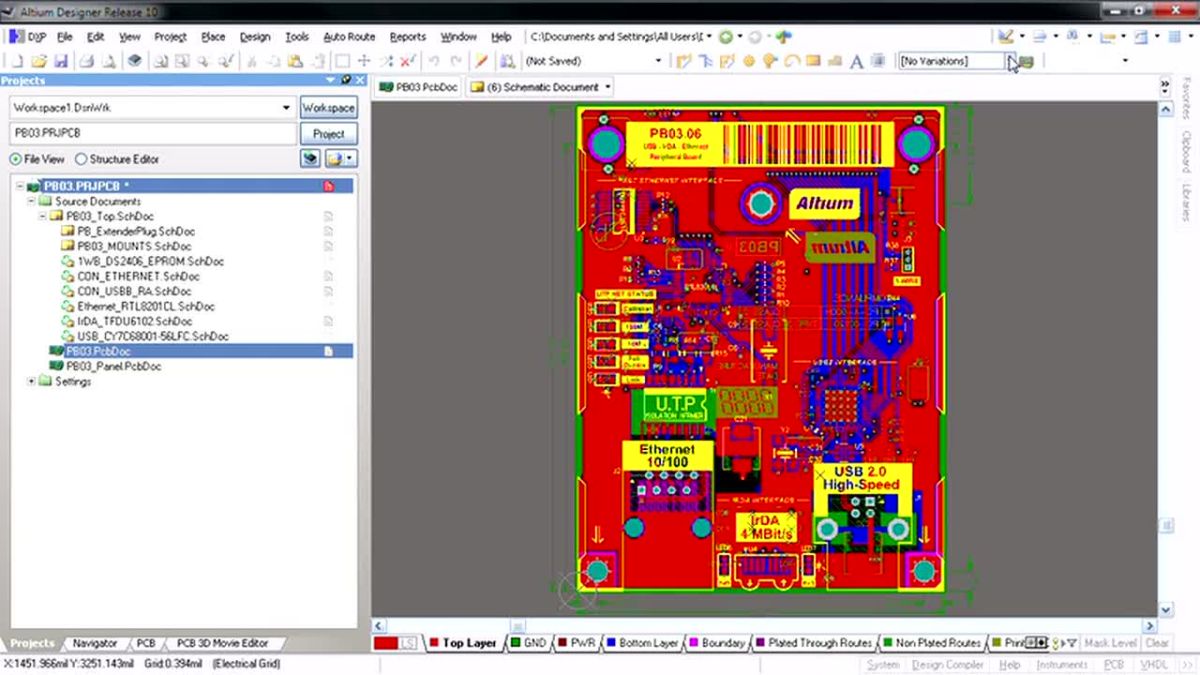Viewport: 1200px width, 675px height.
Task: Select the Place Text tool icon
Action: [856, 62]
